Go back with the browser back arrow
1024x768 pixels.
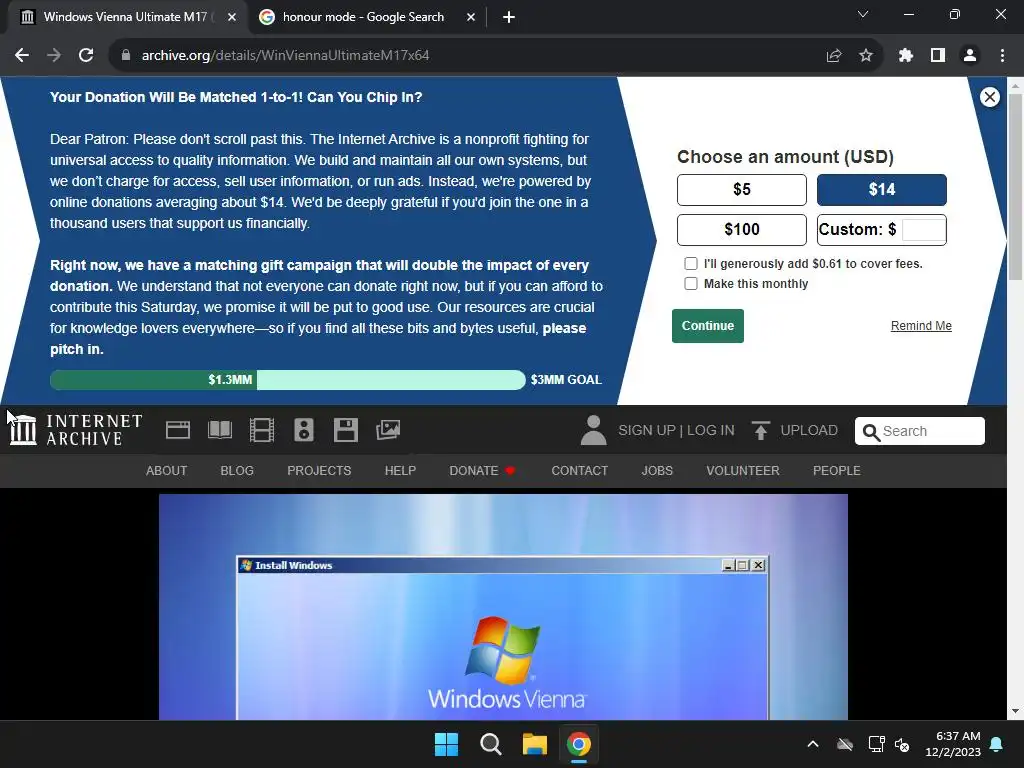(22, 56)
